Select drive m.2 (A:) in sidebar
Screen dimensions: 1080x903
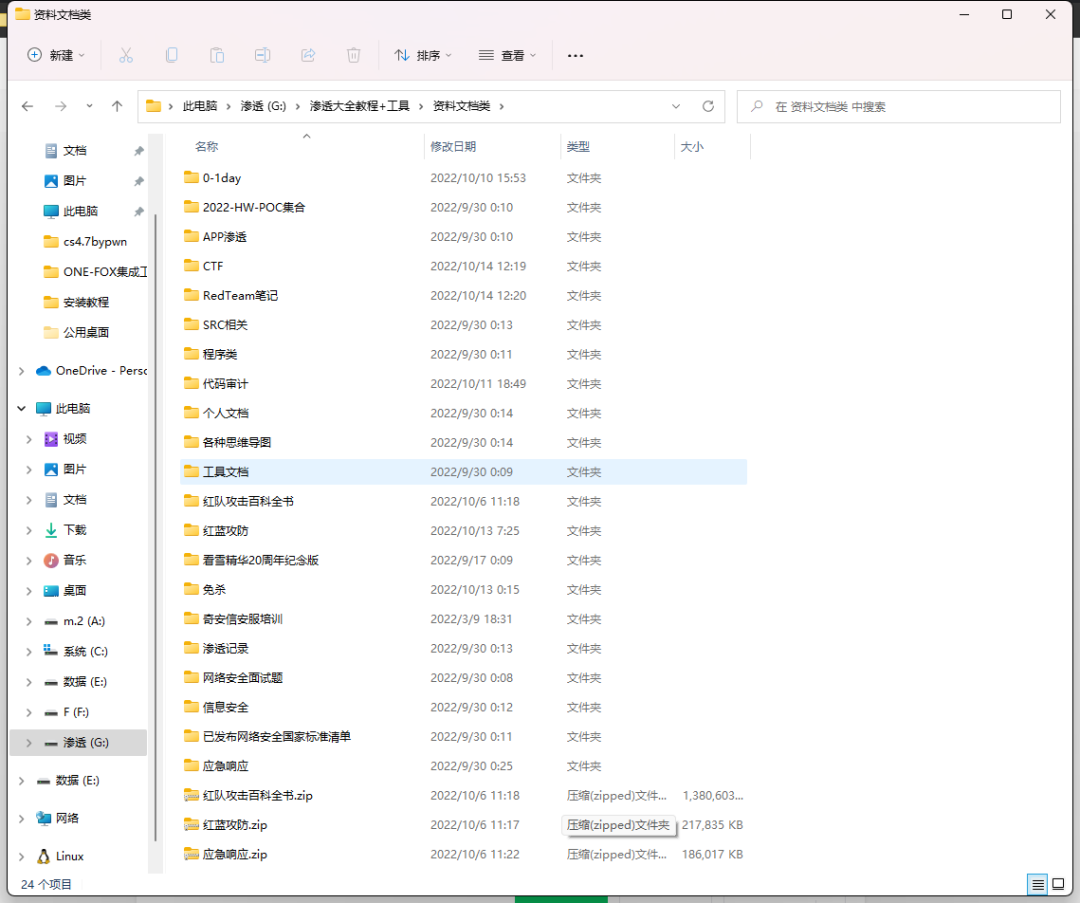(74, 621)
